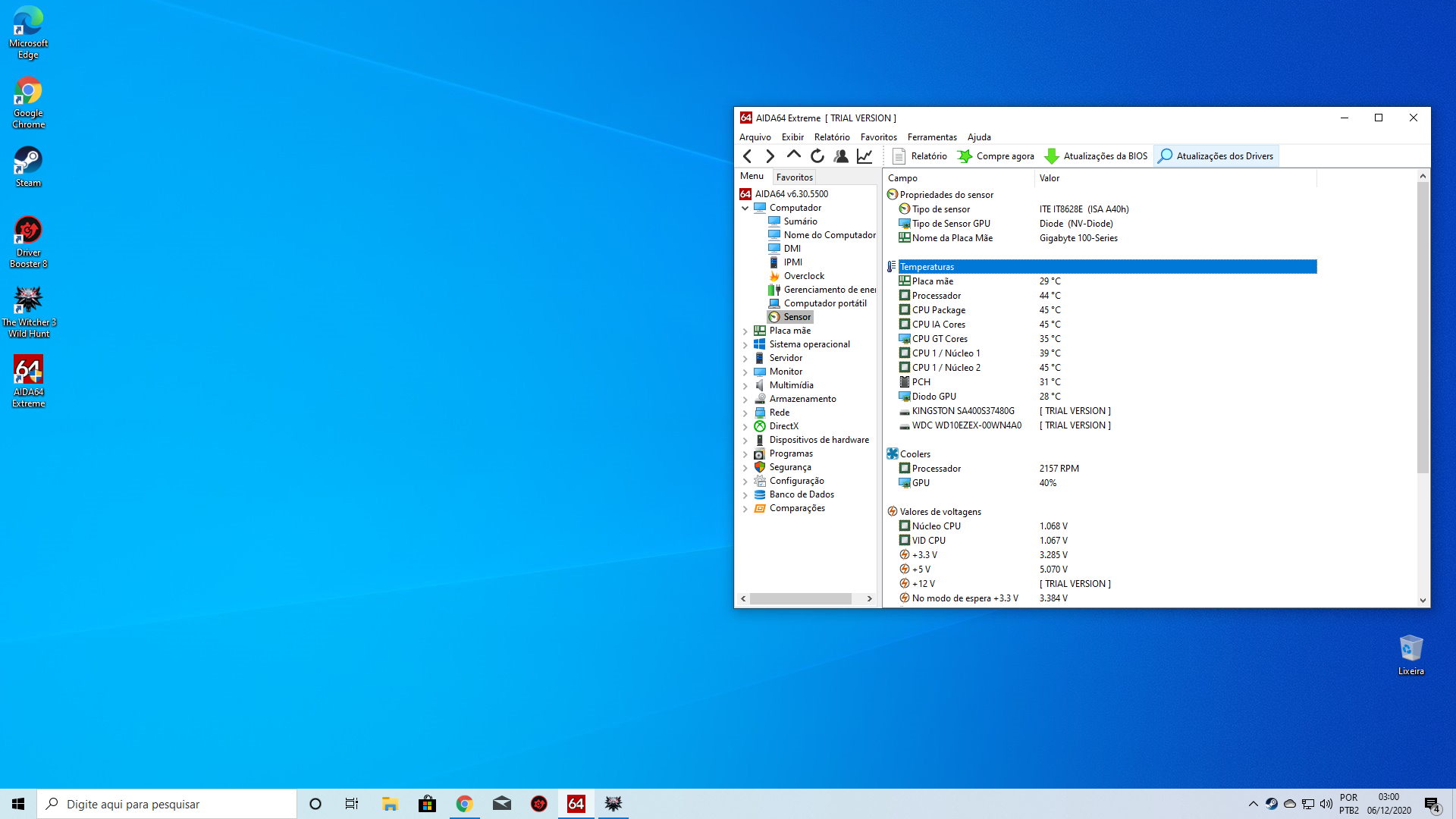The height and width of the screenshot is (819, 1456).
Task: Open Microsoft Store from taskbar
Action: 427,804
